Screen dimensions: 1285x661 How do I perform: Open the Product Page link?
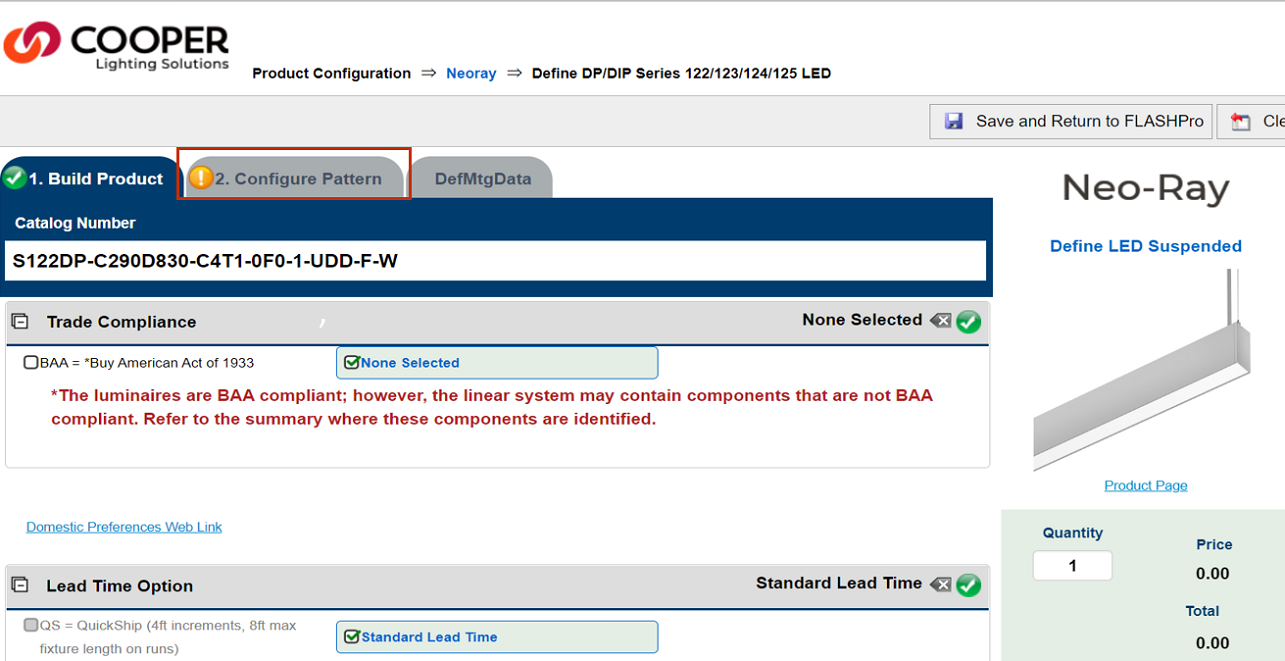pyautogui.click(x=1146, y=485)
